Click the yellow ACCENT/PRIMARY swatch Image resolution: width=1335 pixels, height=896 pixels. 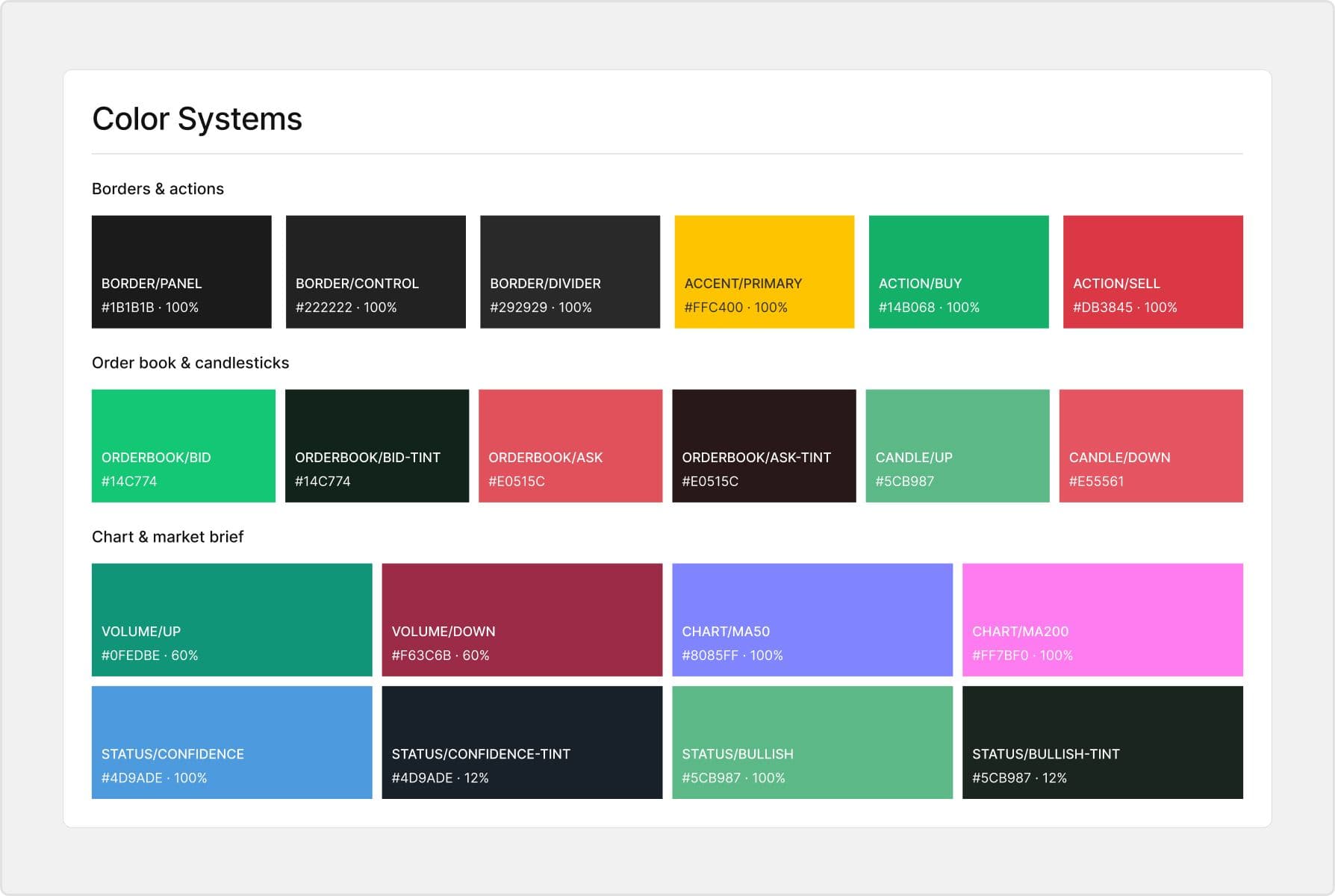(764, 272)
